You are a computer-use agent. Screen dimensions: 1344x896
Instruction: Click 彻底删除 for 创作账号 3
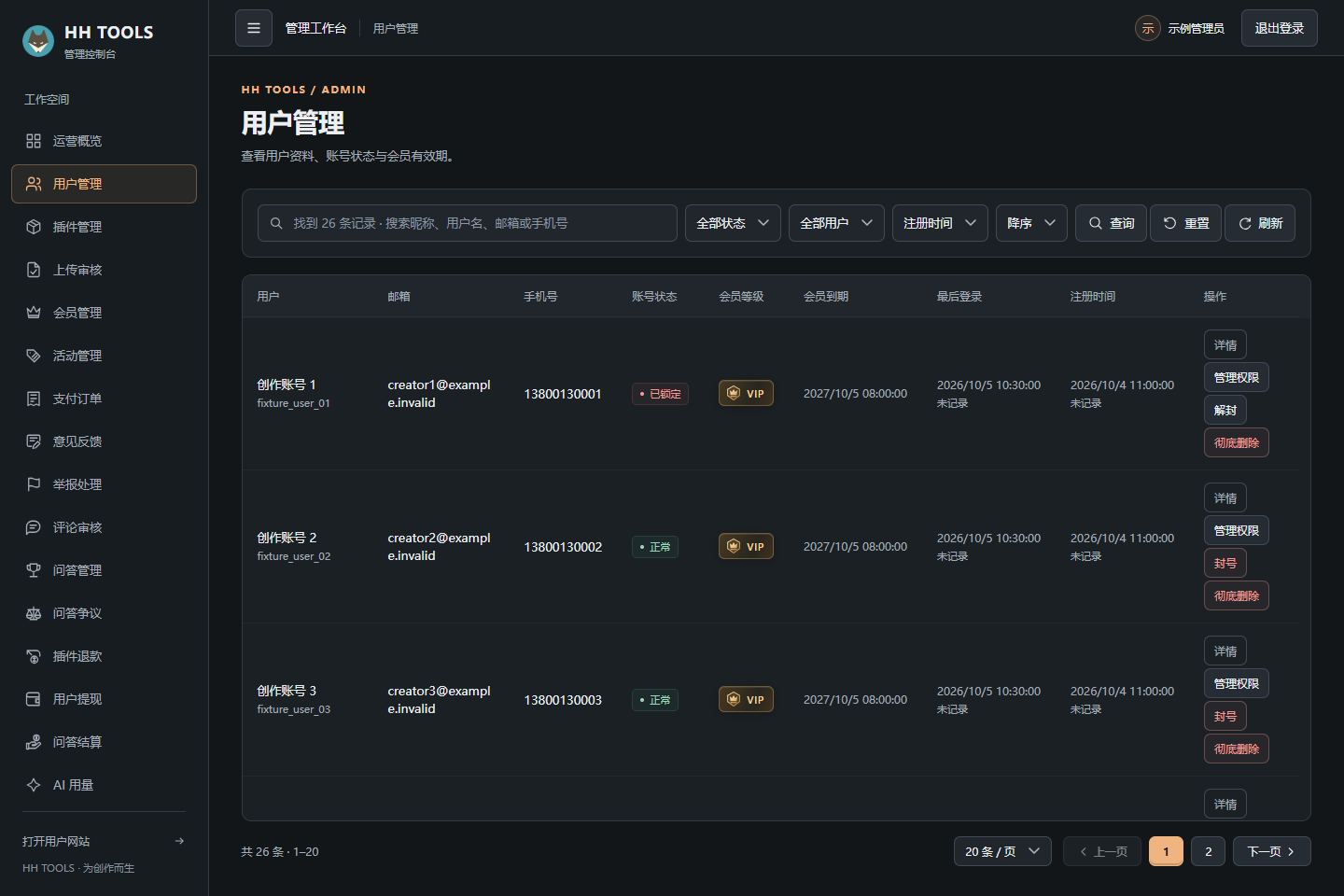(1237, 749)
